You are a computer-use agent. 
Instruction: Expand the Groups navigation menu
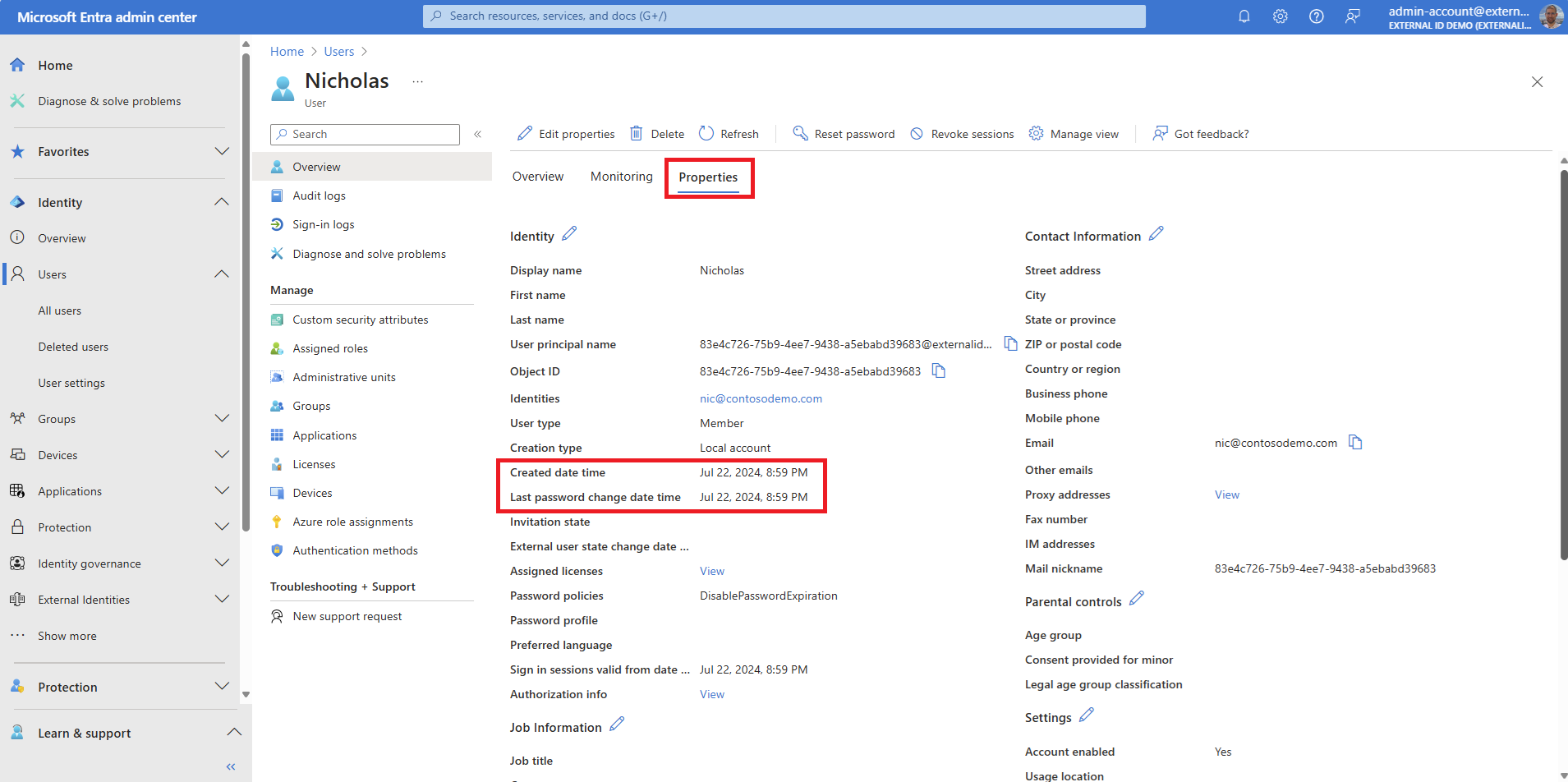point(221,419)
